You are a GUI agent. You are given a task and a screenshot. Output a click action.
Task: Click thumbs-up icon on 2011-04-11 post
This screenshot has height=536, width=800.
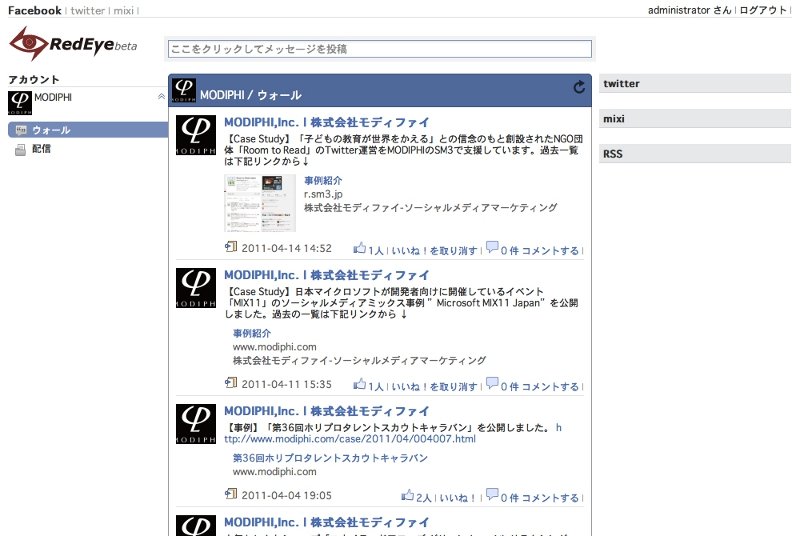pos(360,384)
